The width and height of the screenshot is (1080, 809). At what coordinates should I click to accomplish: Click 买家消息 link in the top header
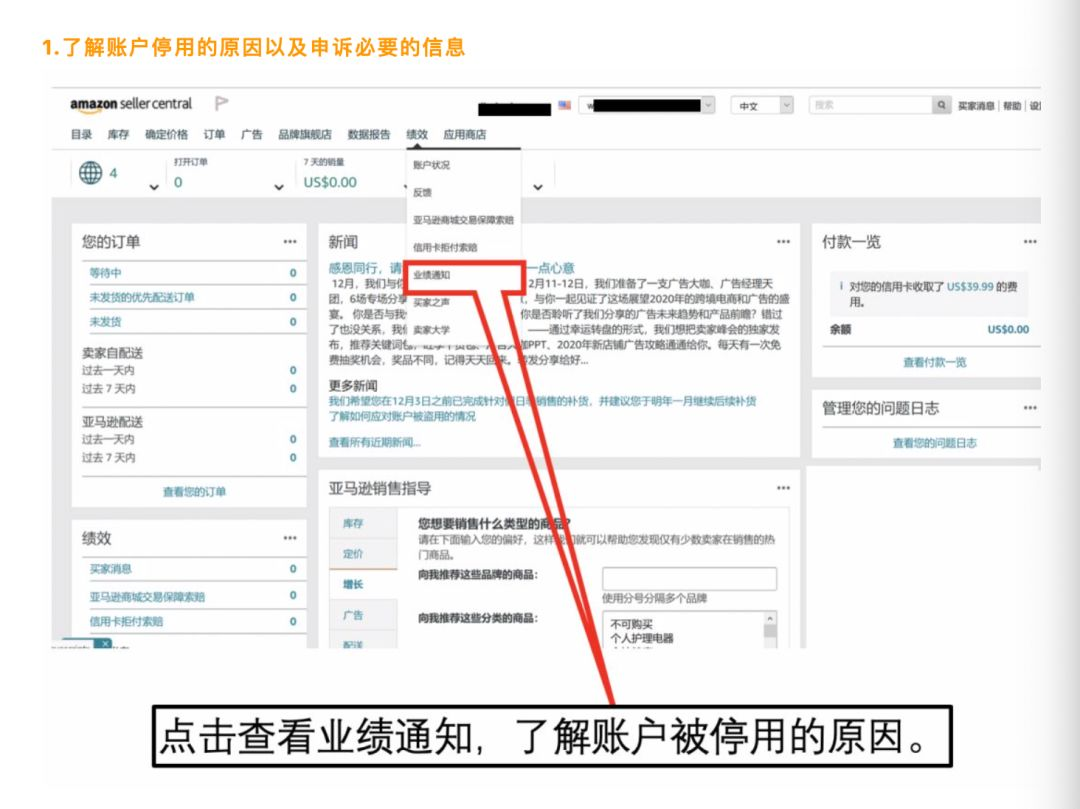[976, 105]
